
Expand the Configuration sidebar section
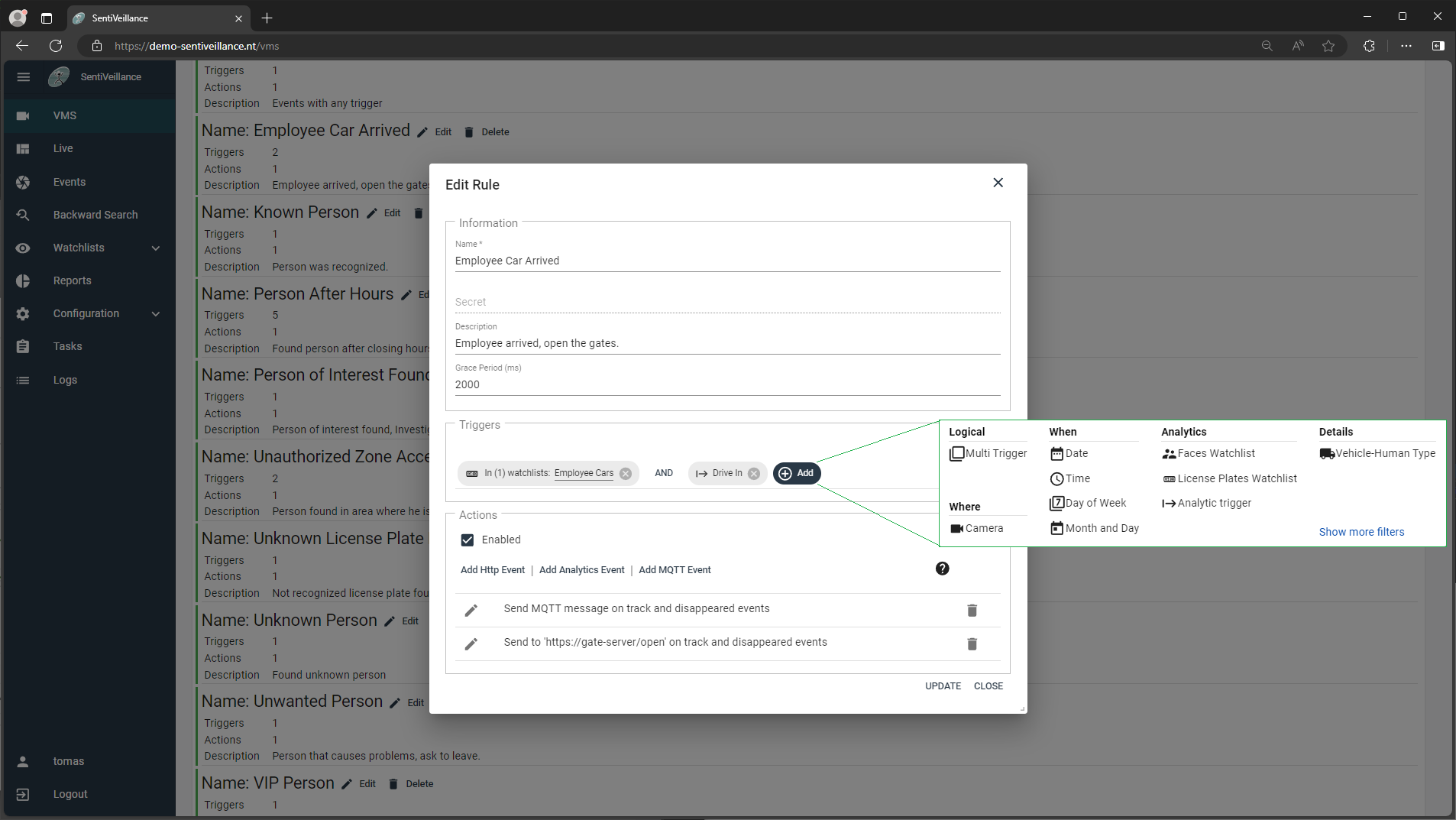[89, 313]
